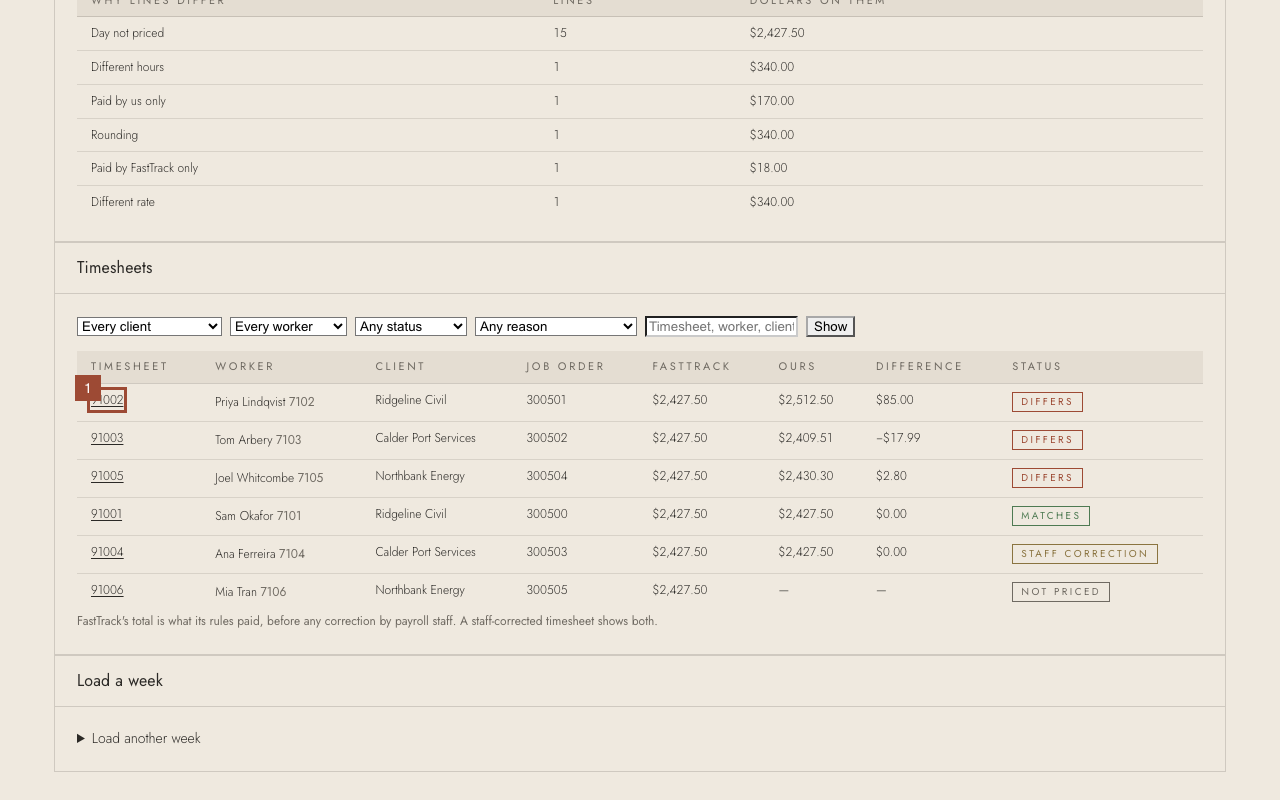Click the NOT PRICED status badge
Viewport: 1280px width, 800px height.
coord(1061,592)
